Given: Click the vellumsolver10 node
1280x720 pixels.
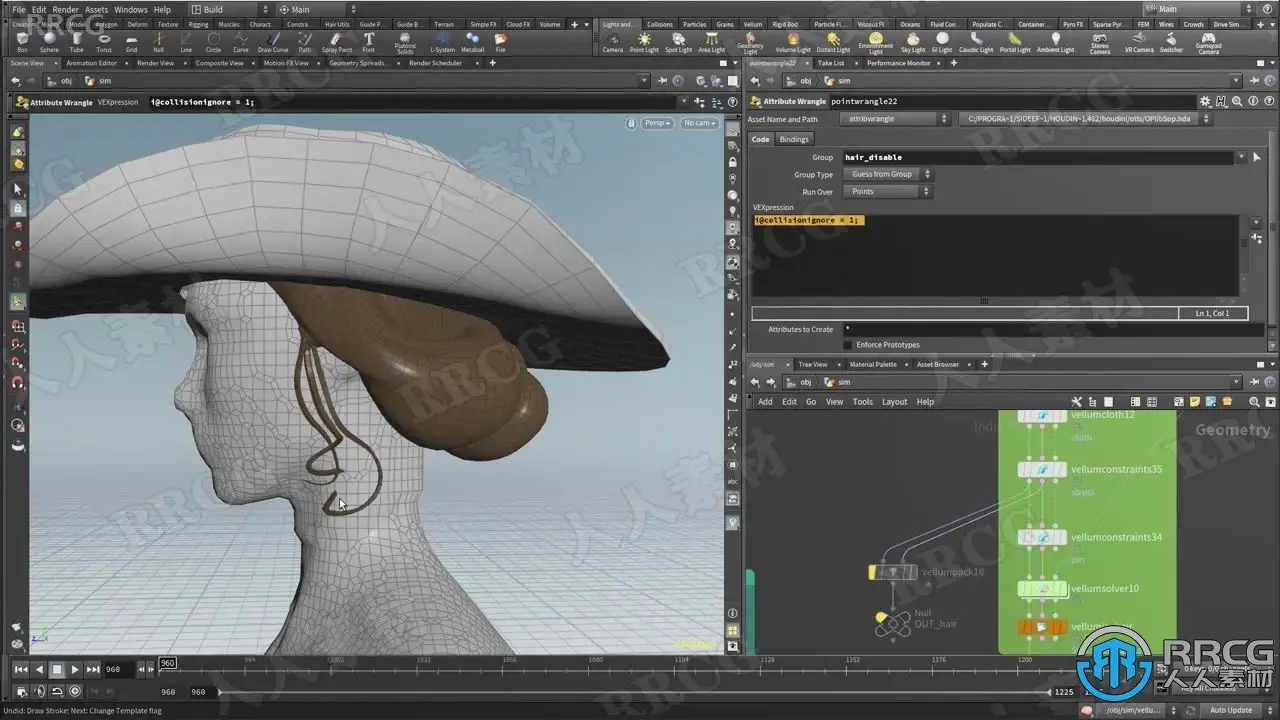Looking at the screenshot, I should pos(1041,589).
